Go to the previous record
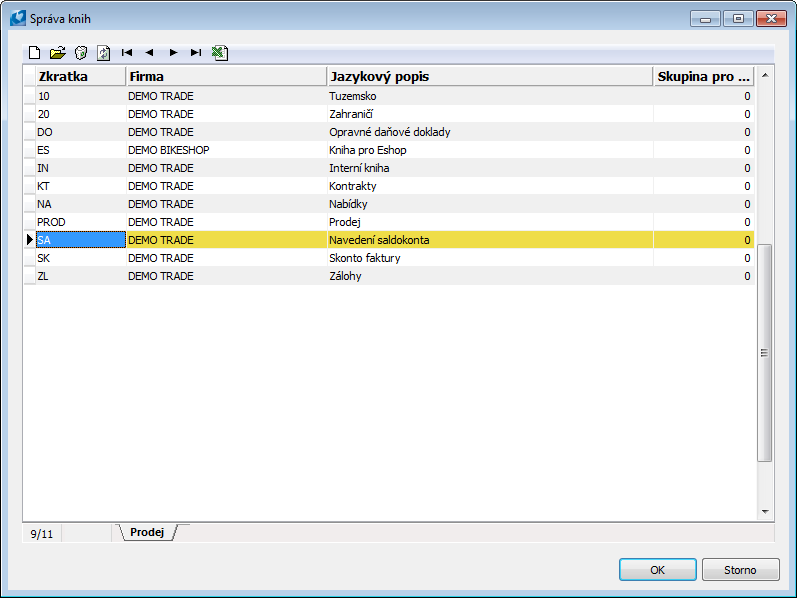797x598 pixels. click(149, 52)
